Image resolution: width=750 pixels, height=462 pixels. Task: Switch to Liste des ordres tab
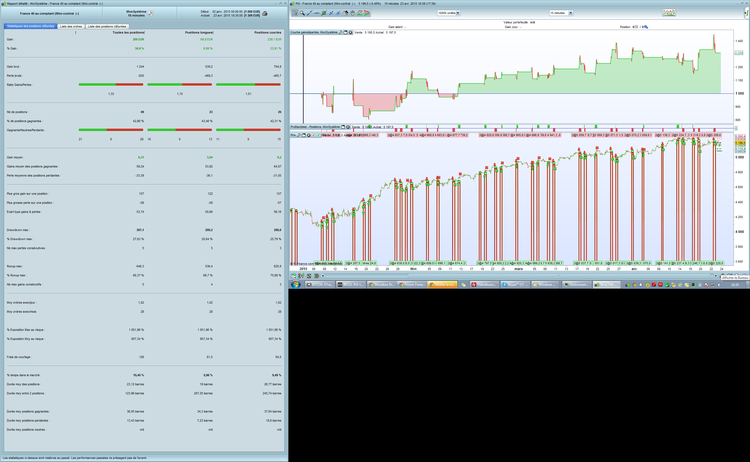(x=71, y=26)
